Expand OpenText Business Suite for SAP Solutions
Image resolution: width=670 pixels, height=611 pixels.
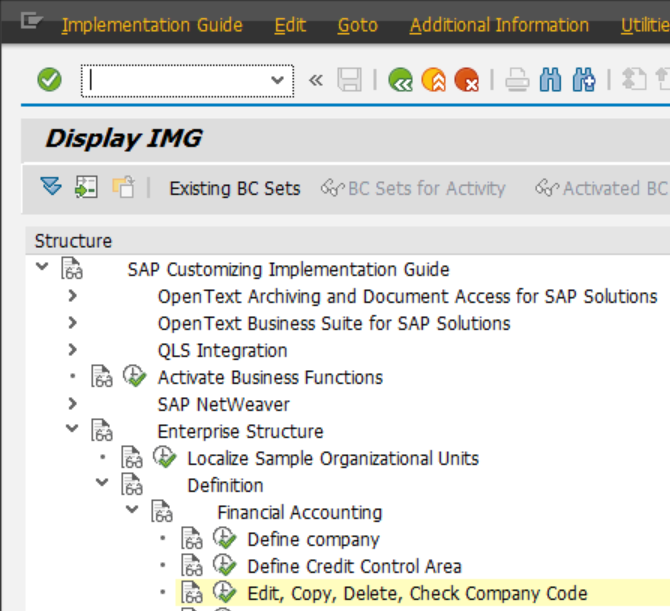[72, 323]
